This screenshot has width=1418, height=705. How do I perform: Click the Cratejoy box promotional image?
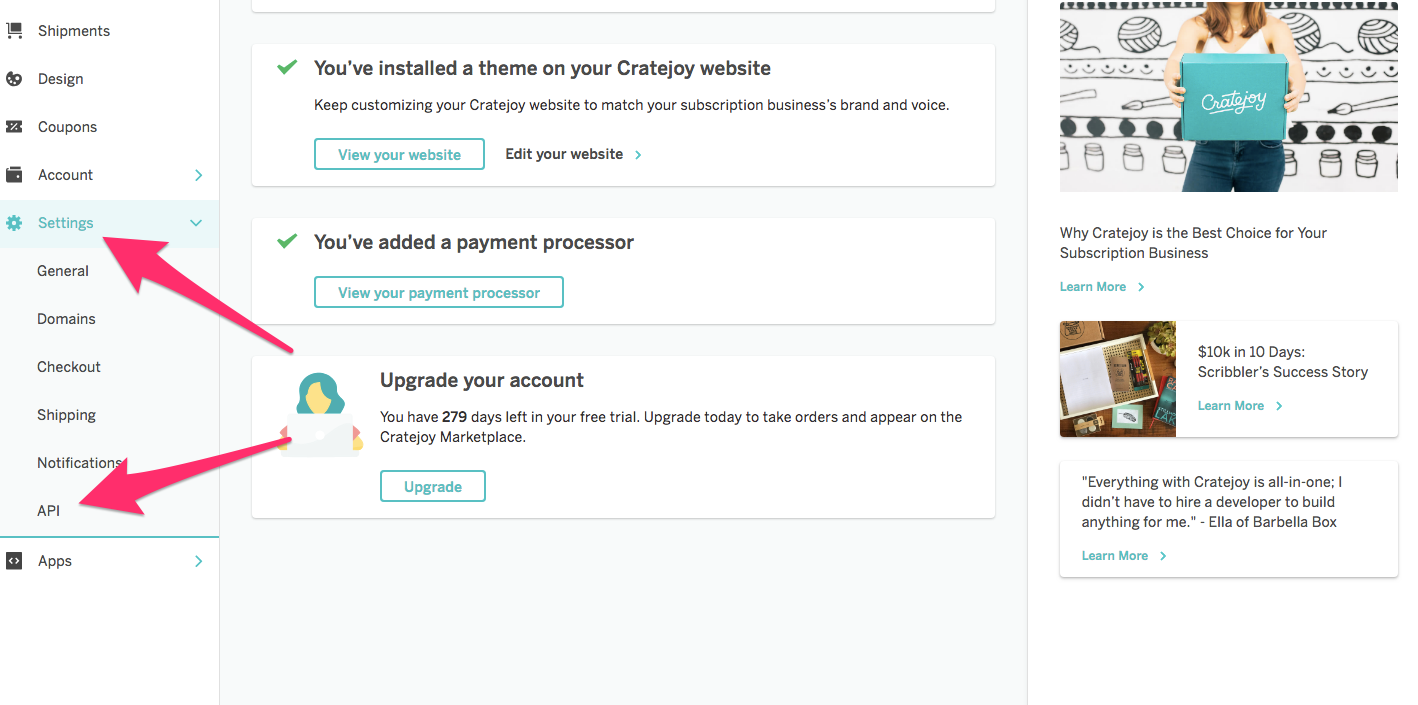point(1229,96)
